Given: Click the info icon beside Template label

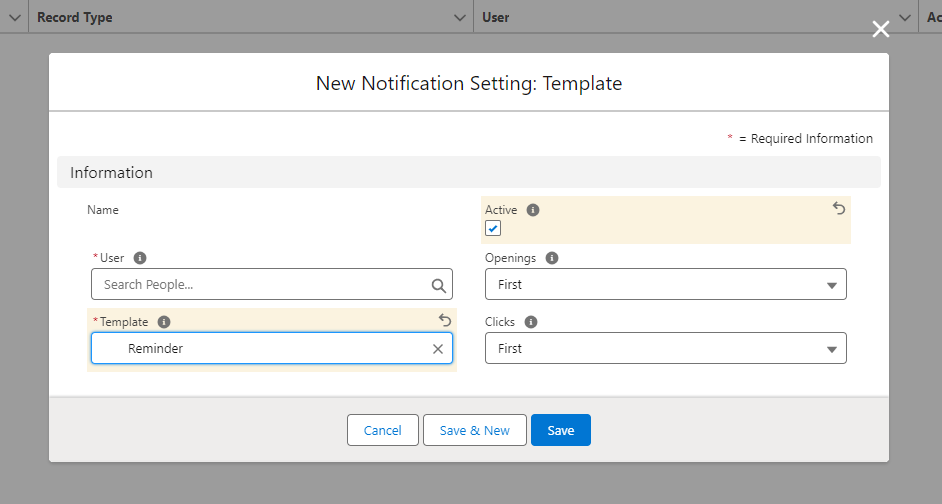Looking at the screenshot, I should [164, 322].
